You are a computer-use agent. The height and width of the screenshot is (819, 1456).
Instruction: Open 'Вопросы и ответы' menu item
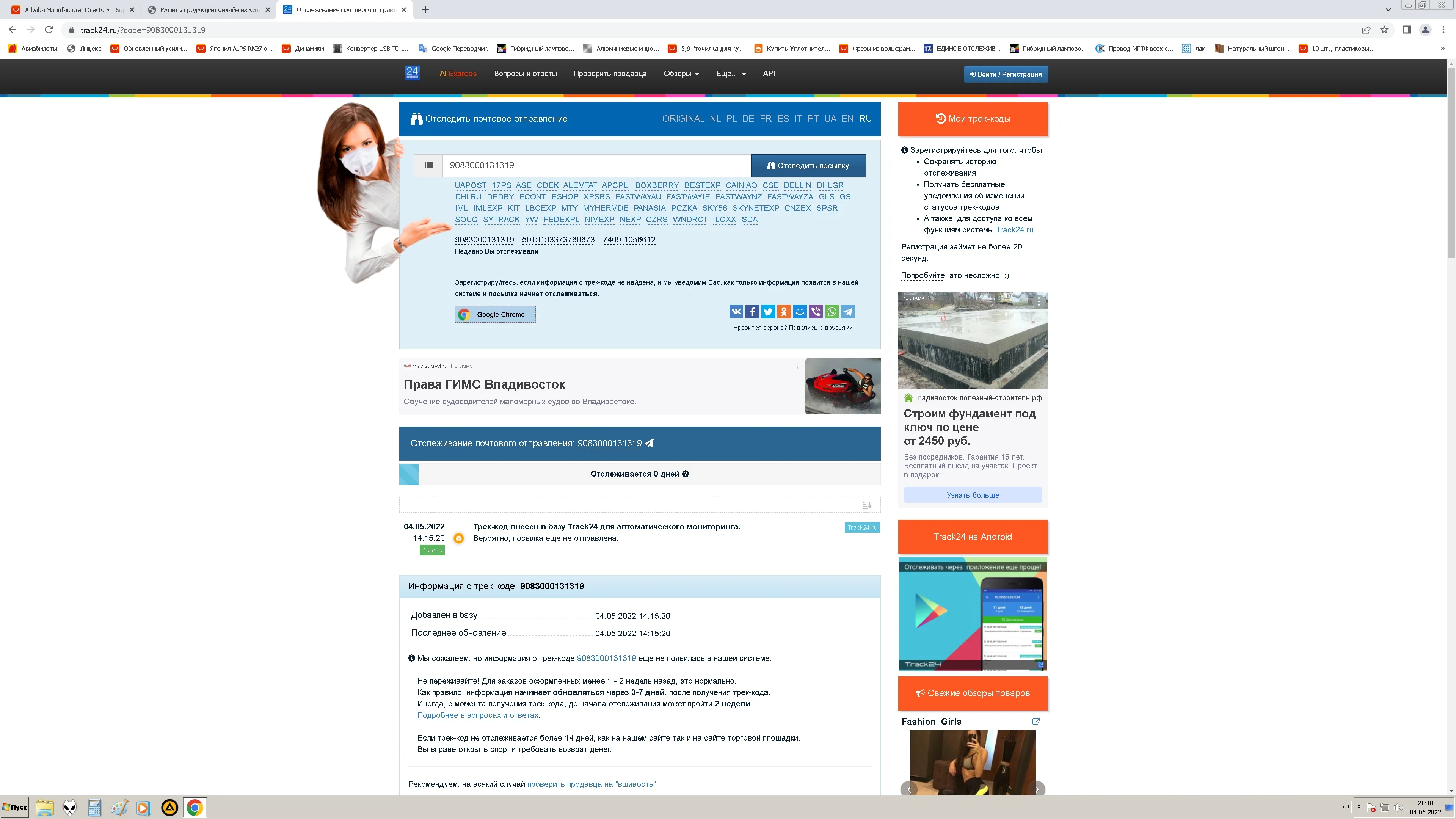click(x=525, y=74)
